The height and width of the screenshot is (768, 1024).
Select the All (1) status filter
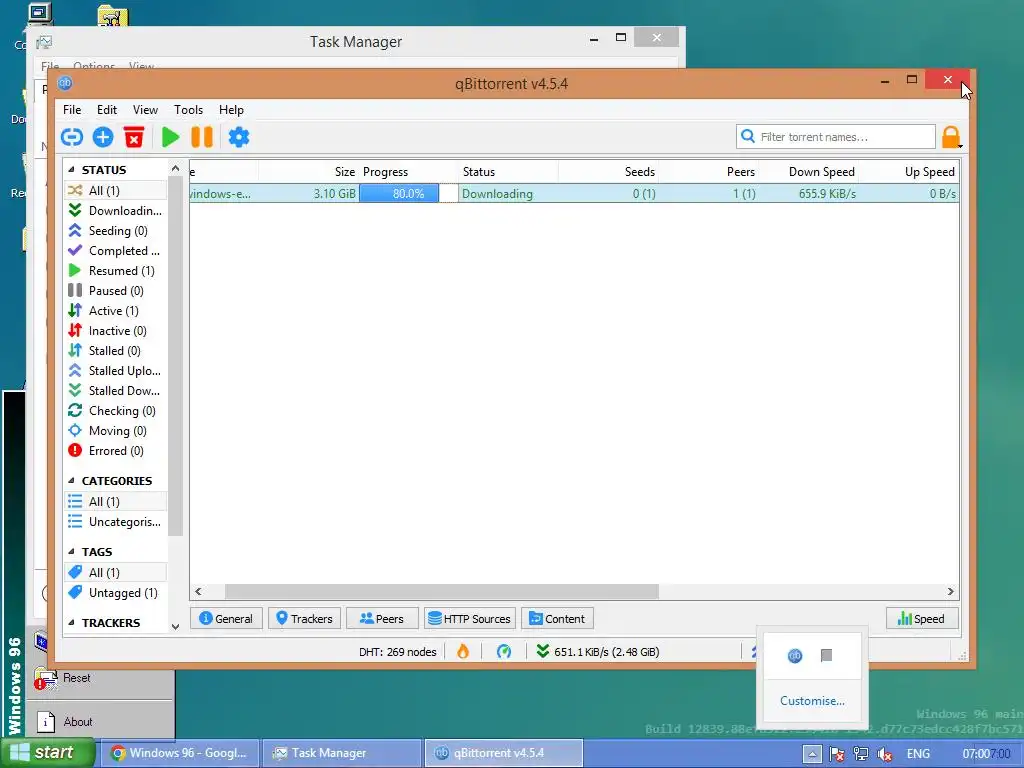pyautogui.click(x=116, y=190)
